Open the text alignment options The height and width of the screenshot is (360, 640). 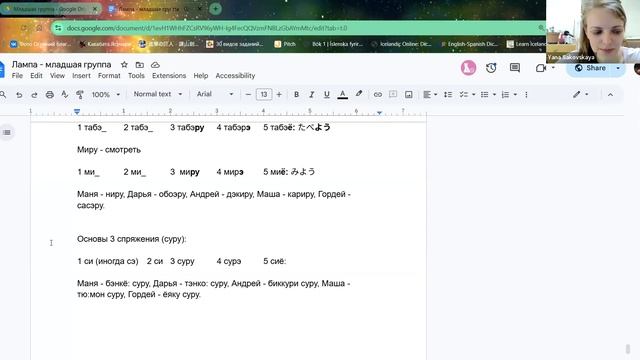pos(430,95)
